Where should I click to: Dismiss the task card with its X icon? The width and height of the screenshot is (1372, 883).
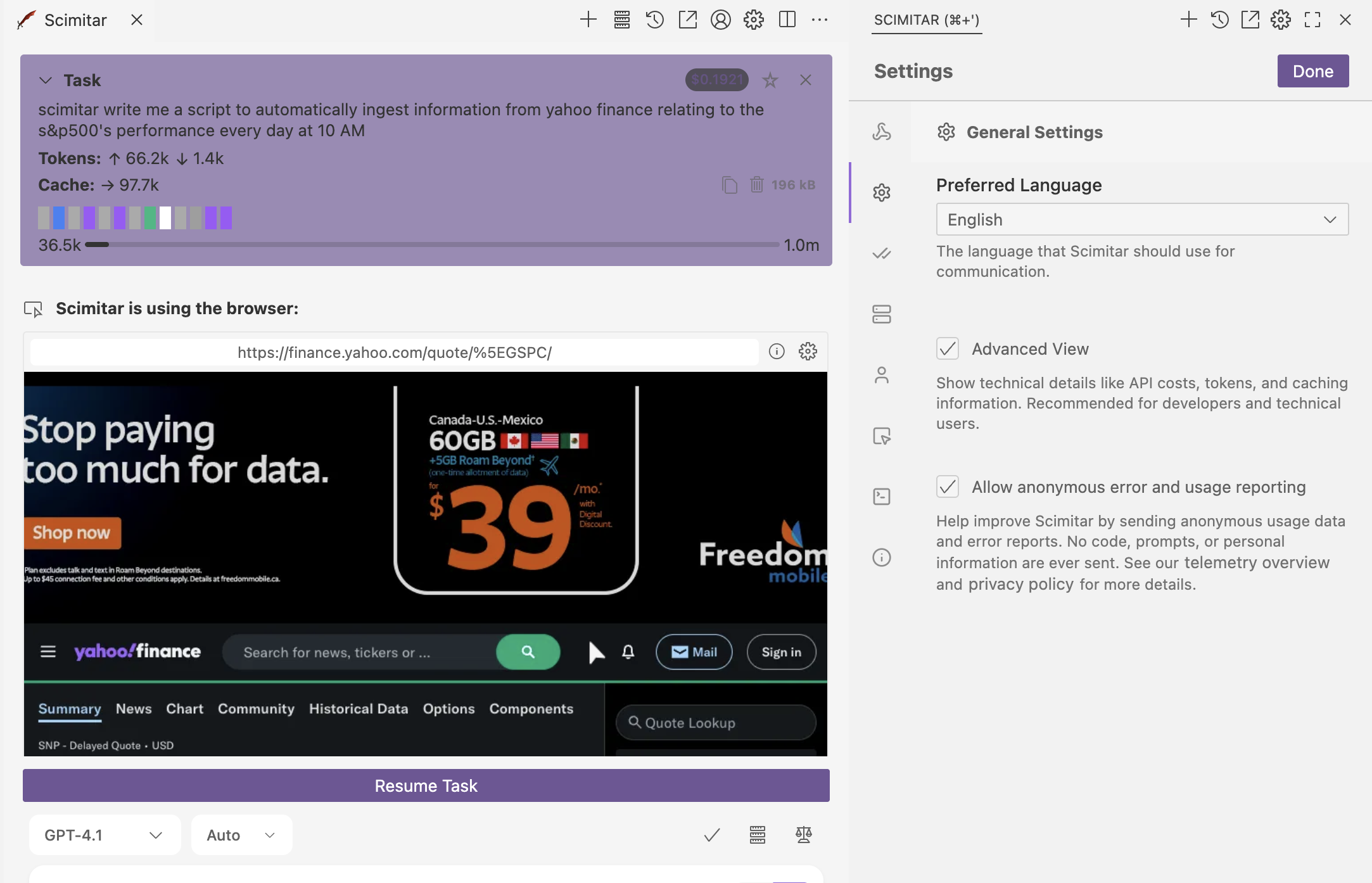coord(805,80)
